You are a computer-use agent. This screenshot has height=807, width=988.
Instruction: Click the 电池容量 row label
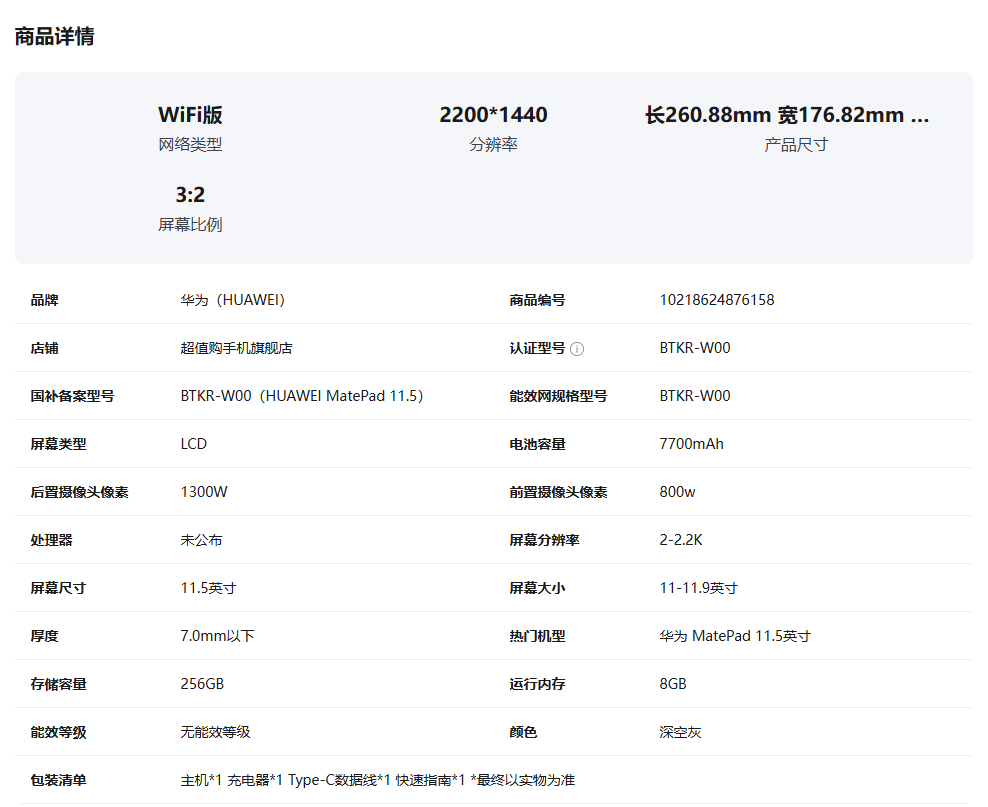pyautogui.click(x=537, y=444)
